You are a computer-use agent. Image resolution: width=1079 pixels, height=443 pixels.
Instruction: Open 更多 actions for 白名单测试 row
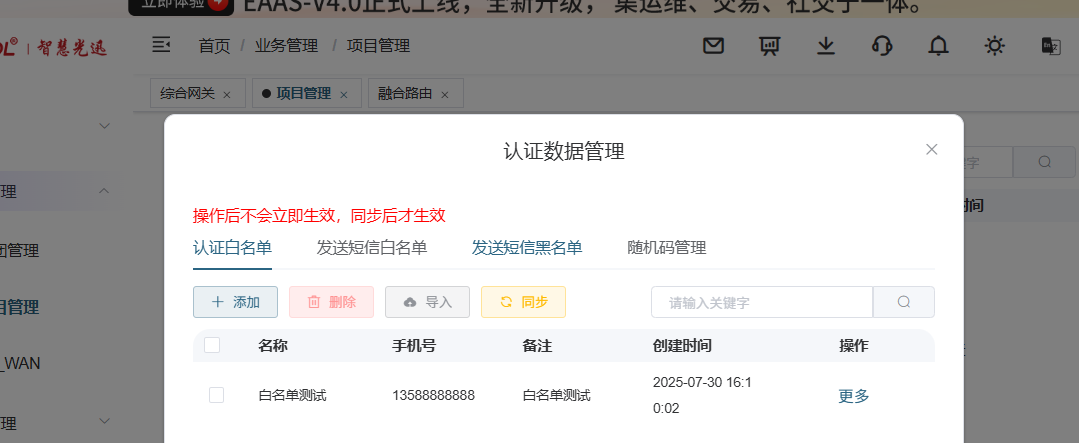[853, 396]
